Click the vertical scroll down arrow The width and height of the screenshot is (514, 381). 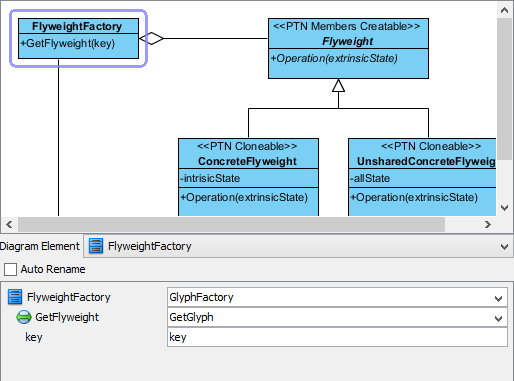point(504,208)
